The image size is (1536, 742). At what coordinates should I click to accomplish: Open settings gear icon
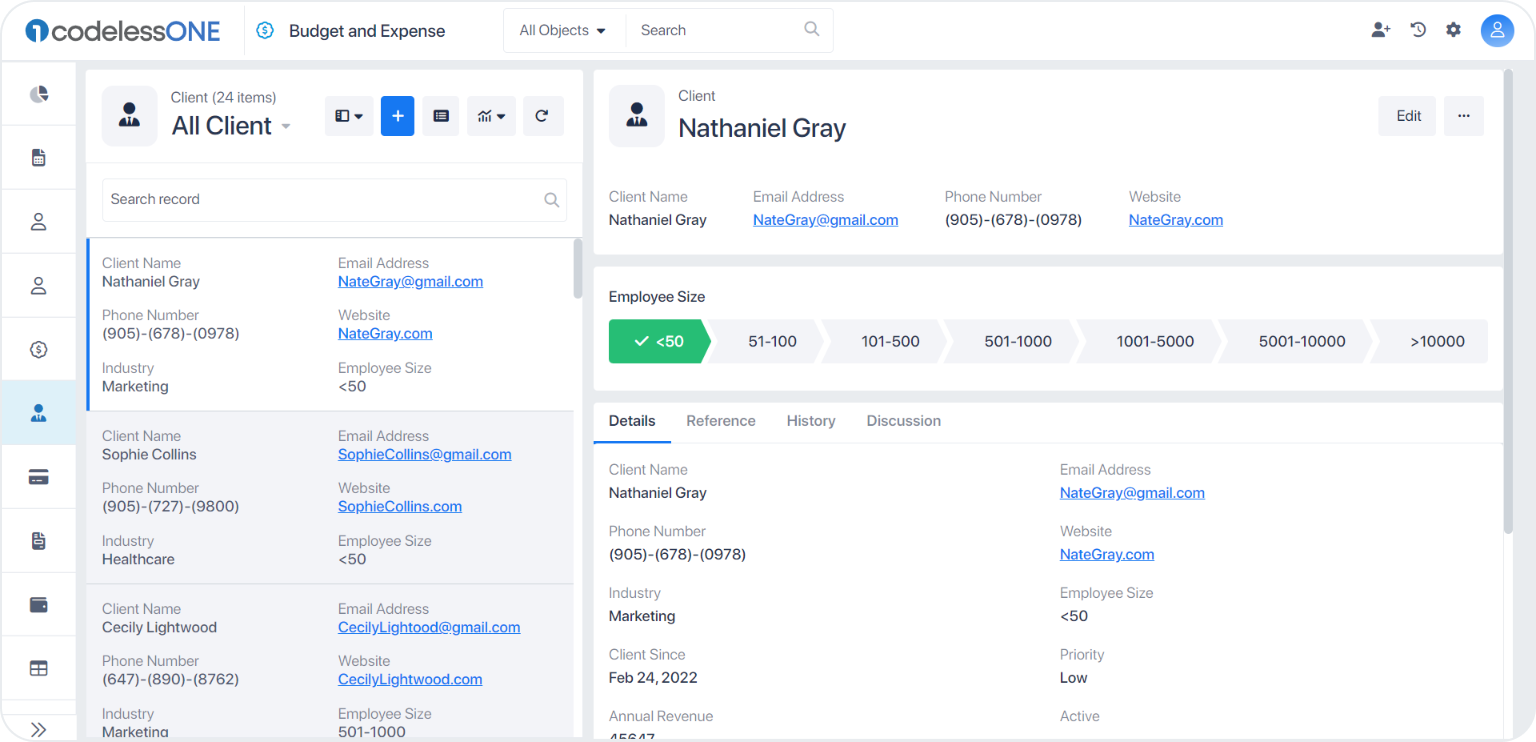[x=1453, y=30]
